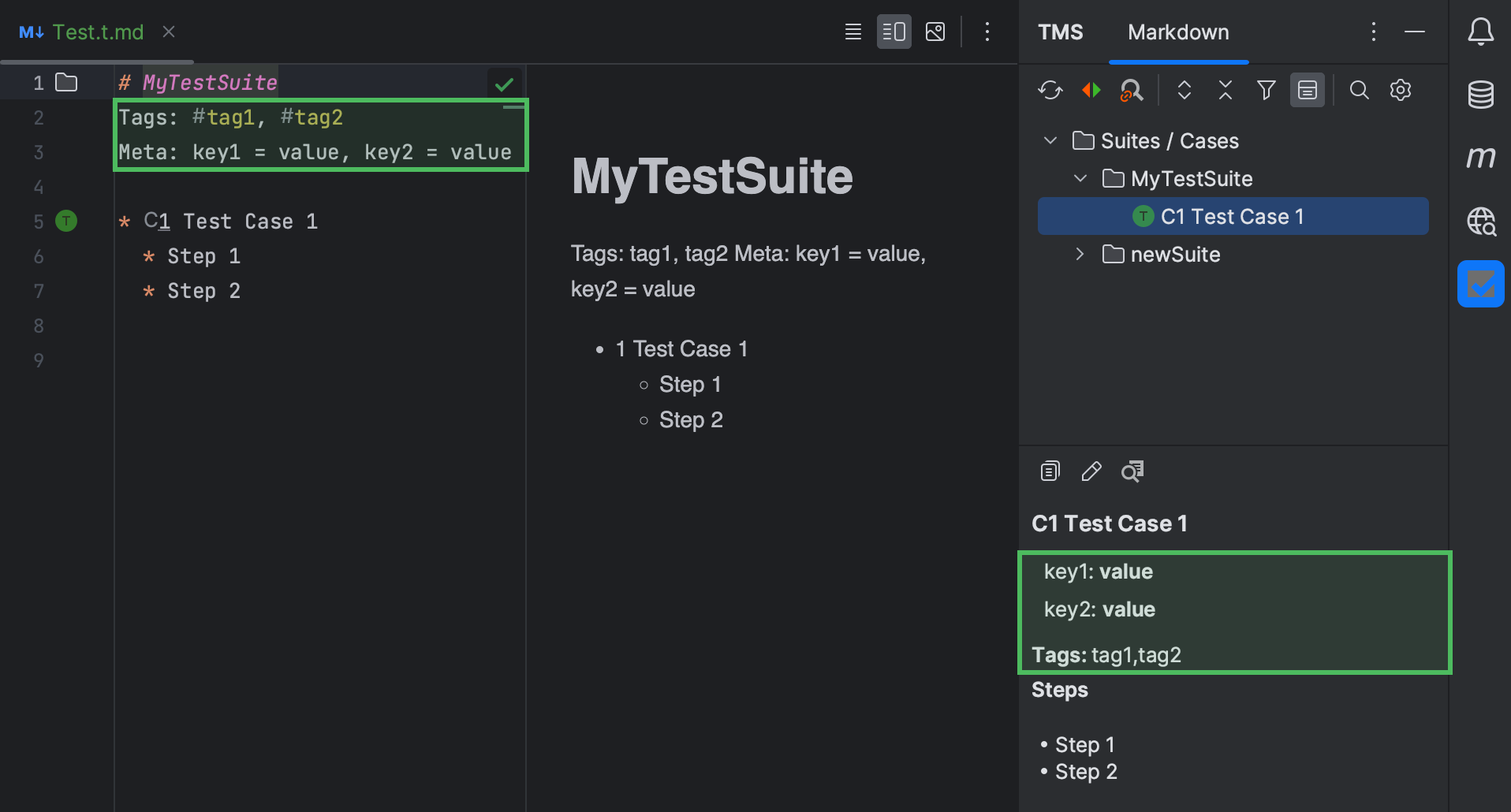Click the database icon in the right sidebar

point(1481,95)
